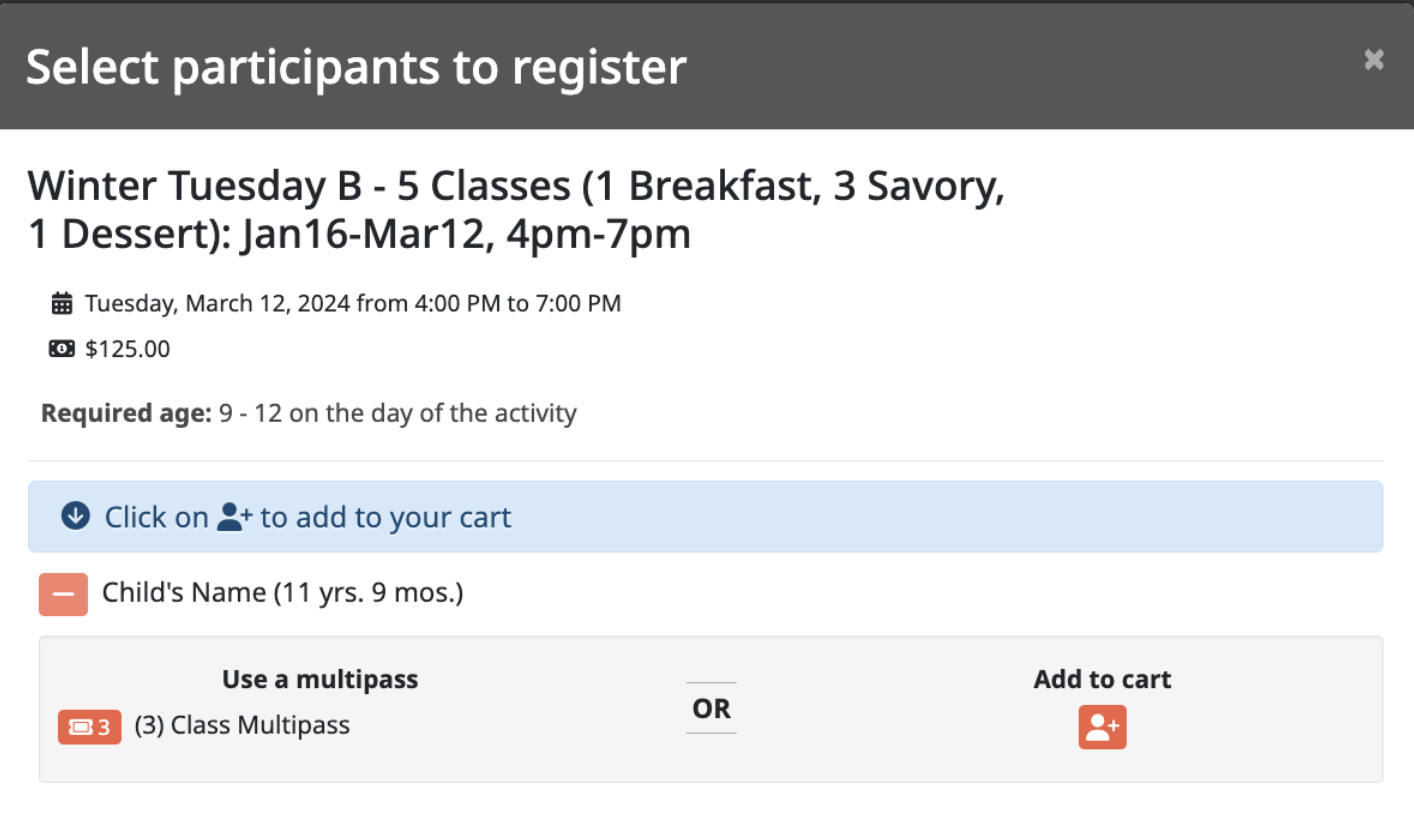
Task: Select the (3) Class Multipass option
Action: [x=242, y=725]
